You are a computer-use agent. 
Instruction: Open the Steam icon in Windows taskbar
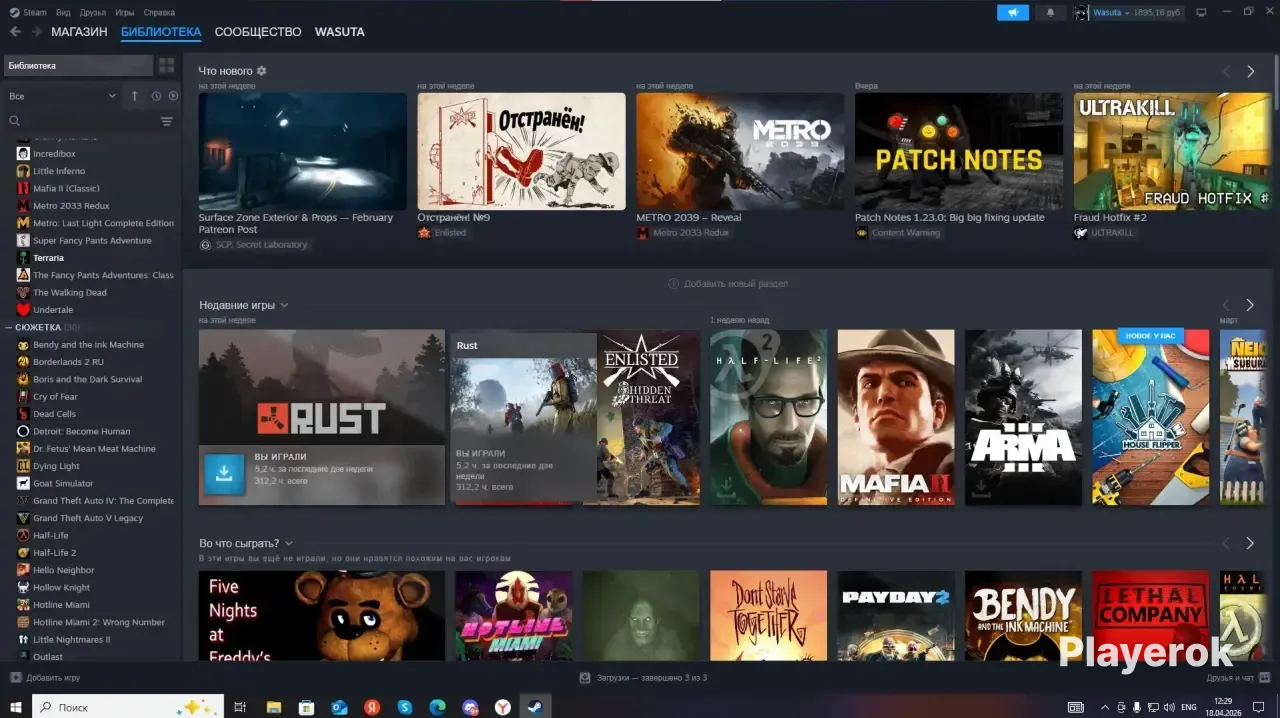pyautogui.click(x=534, y=707)
